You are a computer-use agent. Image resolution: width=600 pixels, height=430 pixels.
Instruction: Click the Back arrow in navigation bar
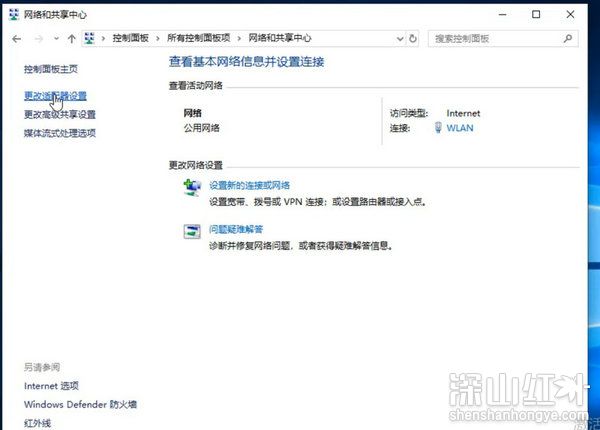16,39
